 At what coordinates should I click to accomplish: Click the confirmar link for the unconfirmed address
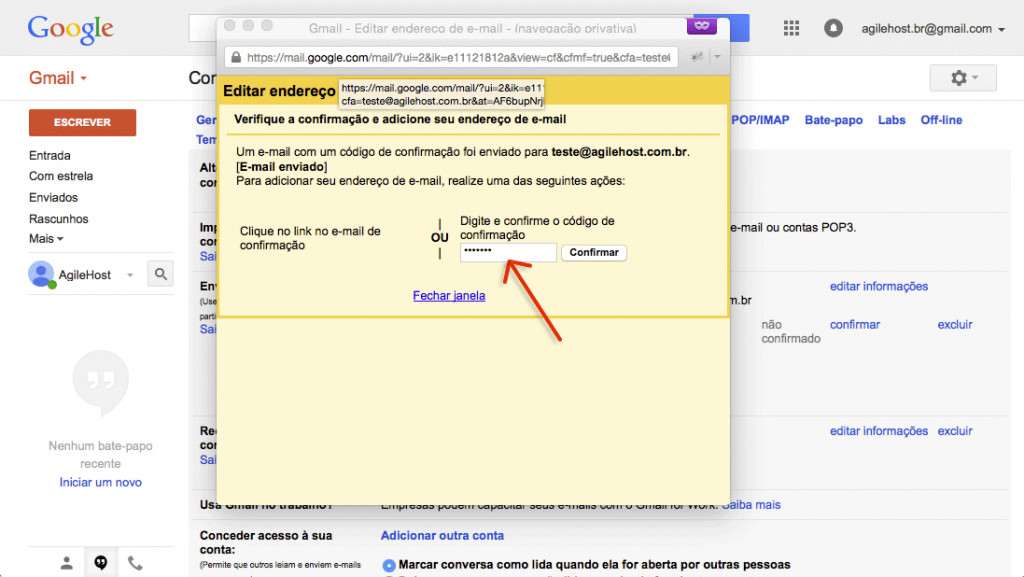(855, 324)
